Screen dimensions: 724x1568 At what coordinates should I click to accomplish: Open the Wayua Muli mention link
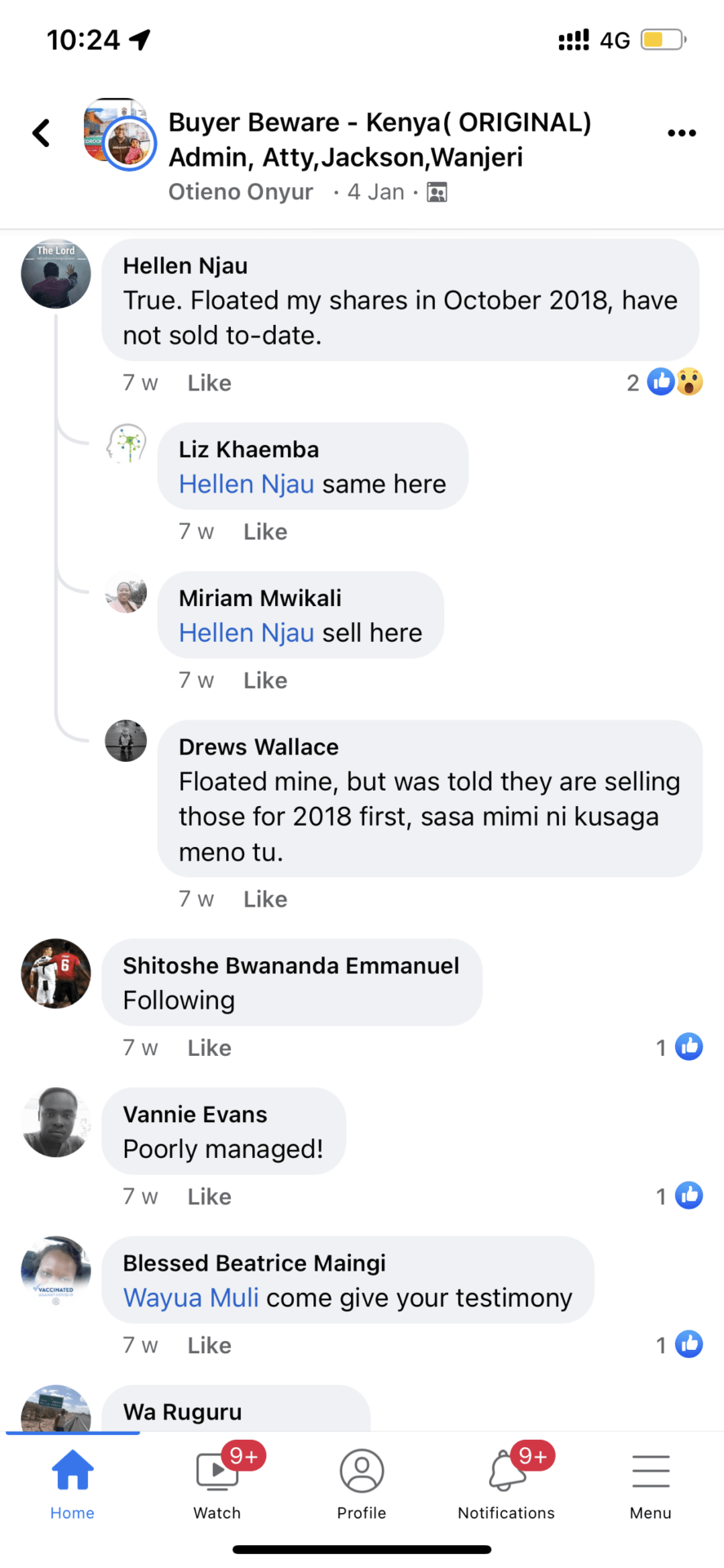coord(191,1298)
